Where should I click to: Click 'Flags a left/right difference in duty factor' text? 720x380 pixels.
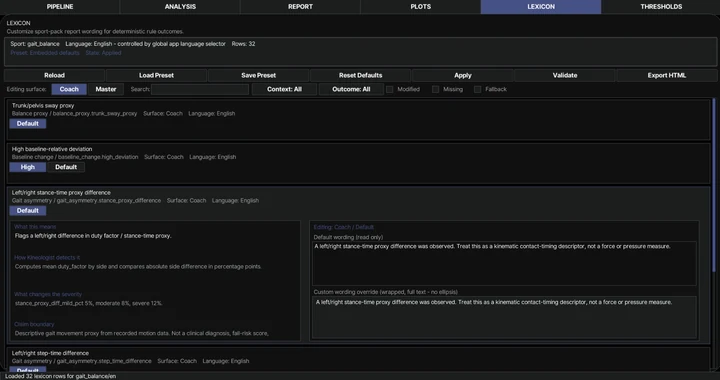click(x=93, y=236)
